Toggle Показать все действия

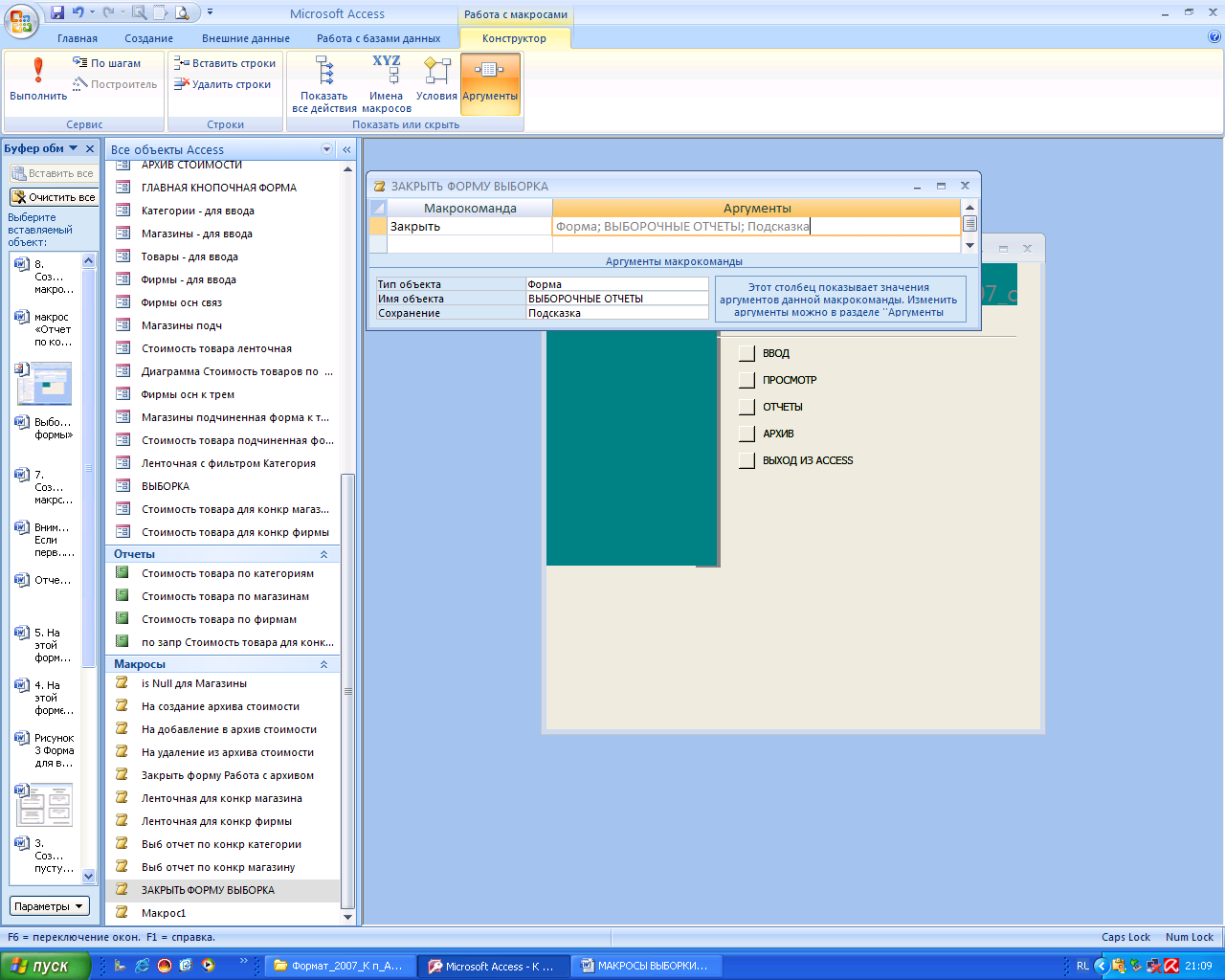tap(324, 84)
